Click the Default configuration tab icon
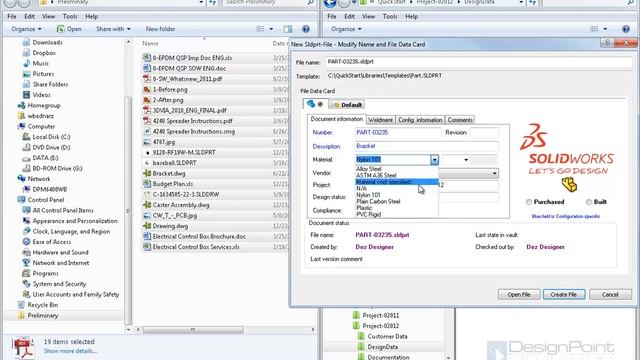 pyautogui.click(x=336, y=105)
